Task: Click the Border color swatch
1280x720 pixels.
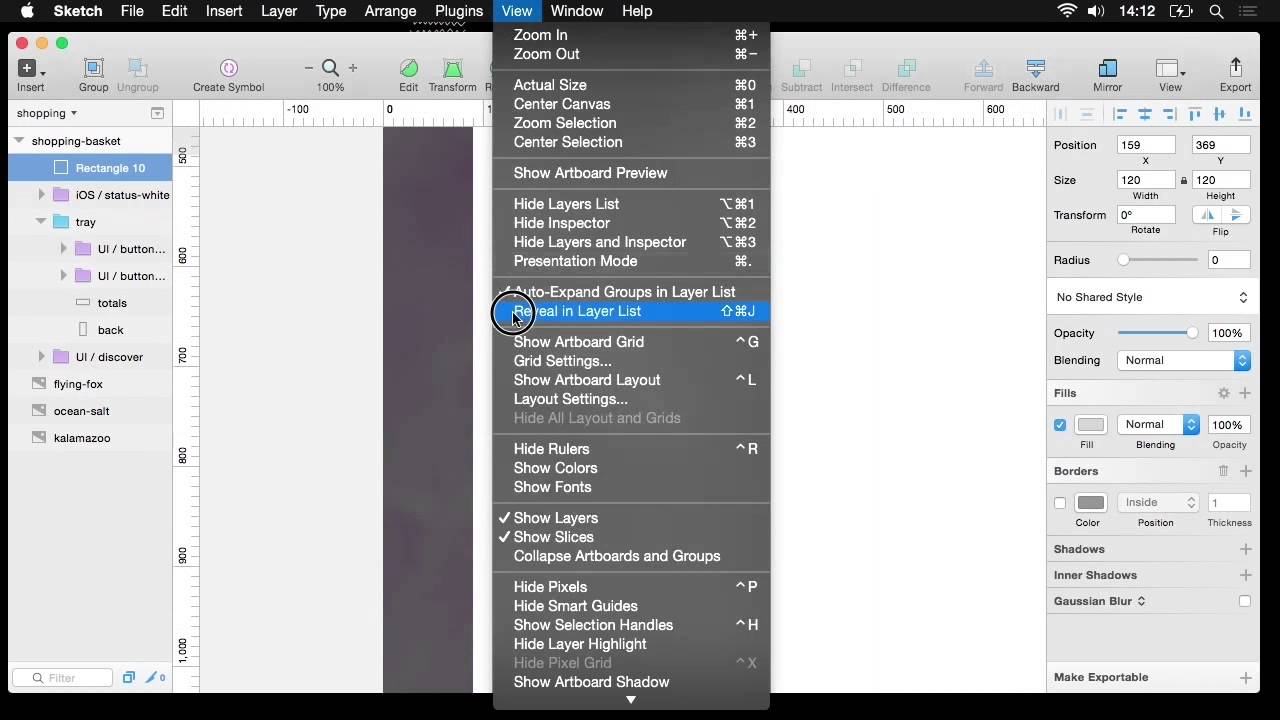Action: [x=1091, y=503]
